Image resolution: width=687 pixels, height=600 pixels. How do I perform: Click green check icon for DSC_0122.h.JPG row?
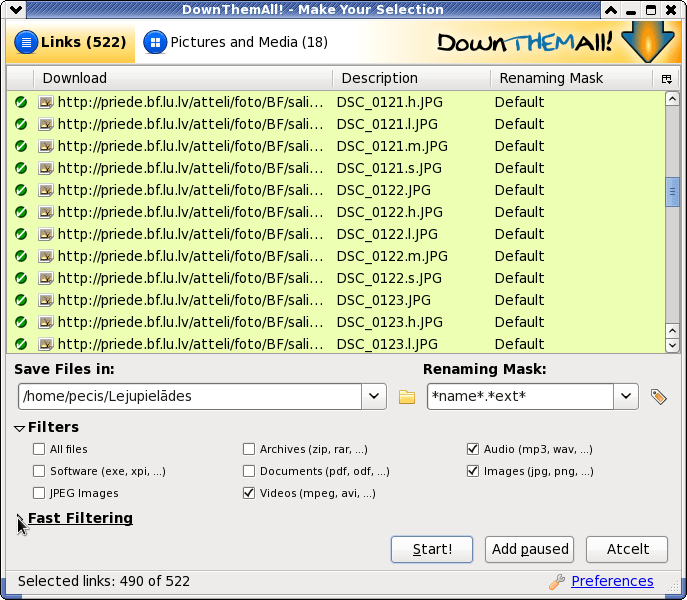pyautogui.click(x=21, y=212)
